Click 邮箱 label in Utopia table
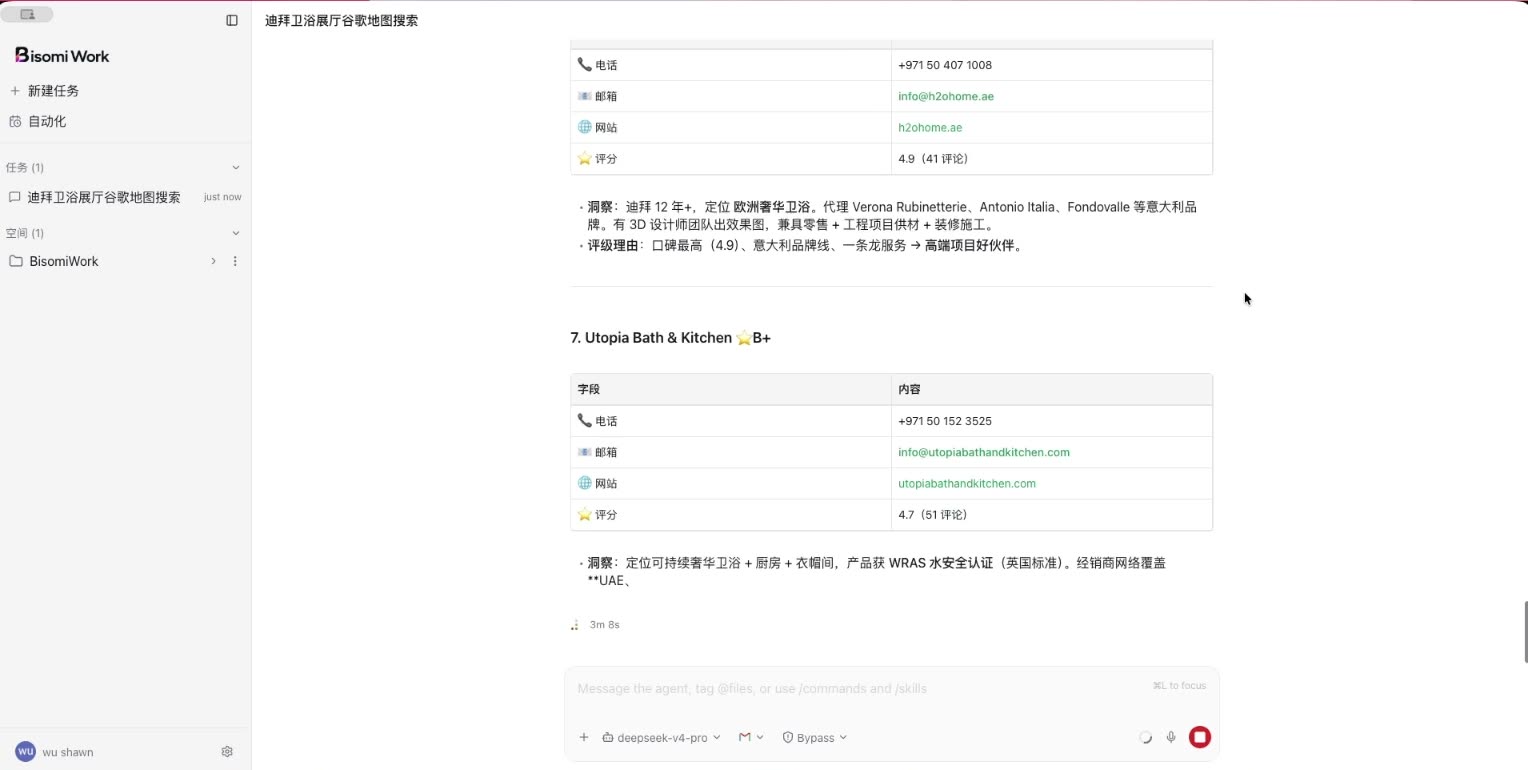This screenshot has width=1528, height=770. (606, 452)
